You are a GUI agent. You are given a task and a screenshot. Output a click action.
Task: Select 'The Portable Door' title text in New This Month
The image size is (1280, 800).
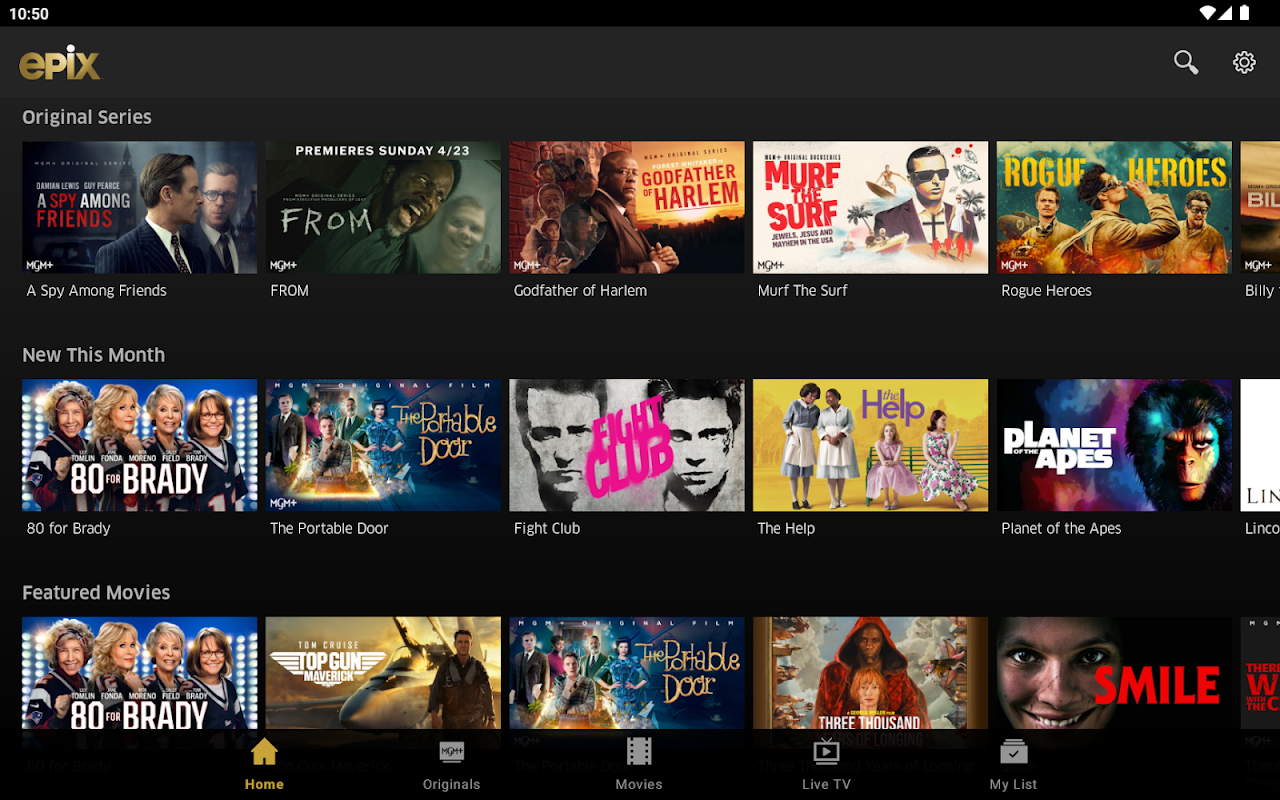329,529
